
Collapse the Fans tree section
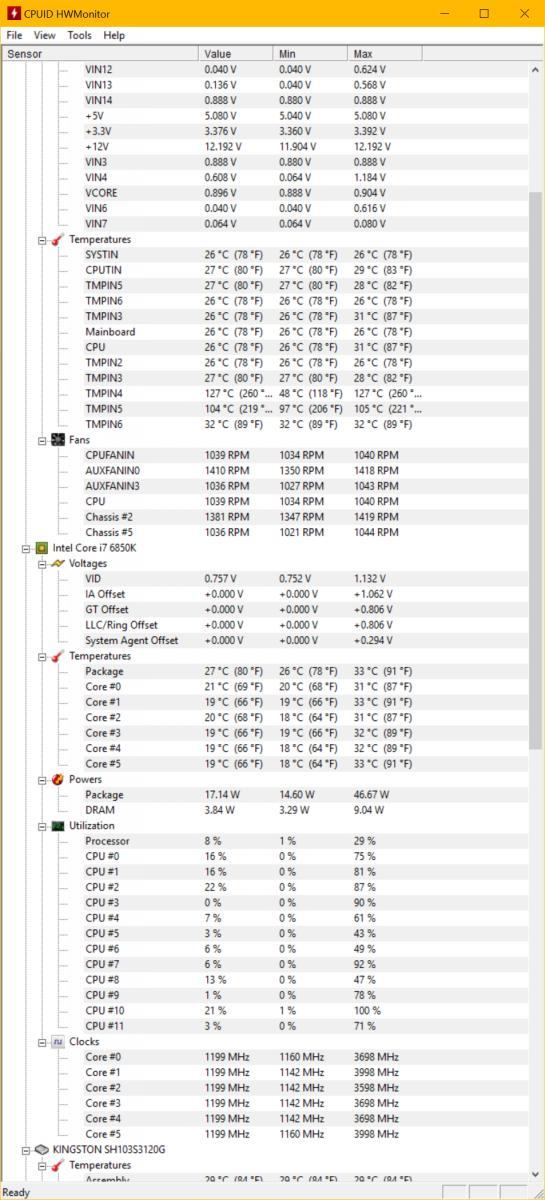[42, 440]
